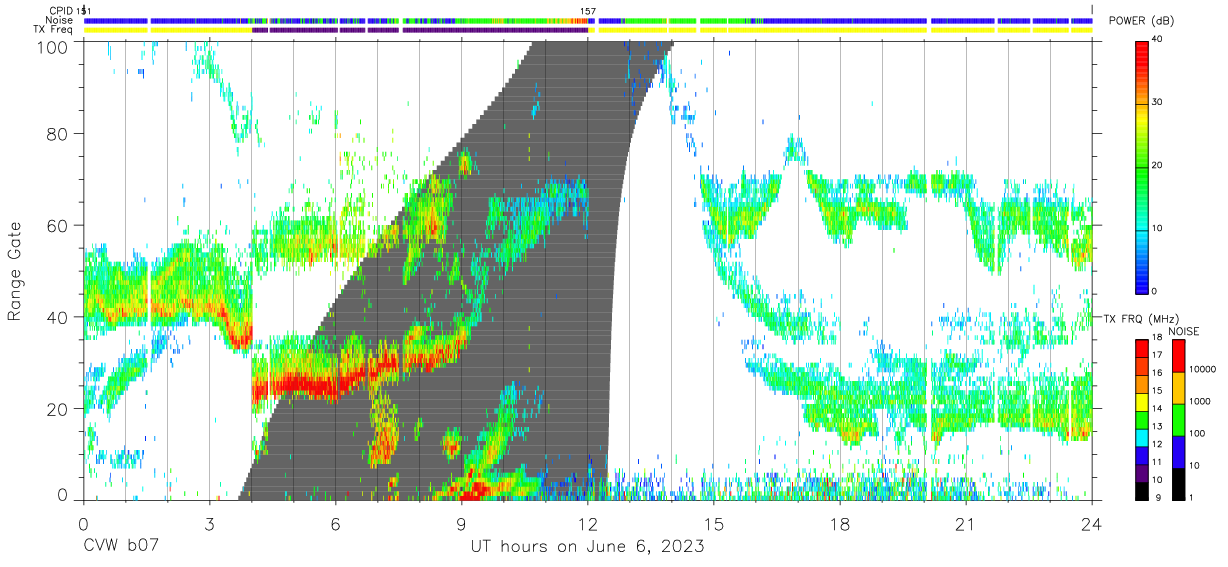This screenshot has height=567, width=1228.
Task: Click the CPID row label
Action: tap(61, 11)
